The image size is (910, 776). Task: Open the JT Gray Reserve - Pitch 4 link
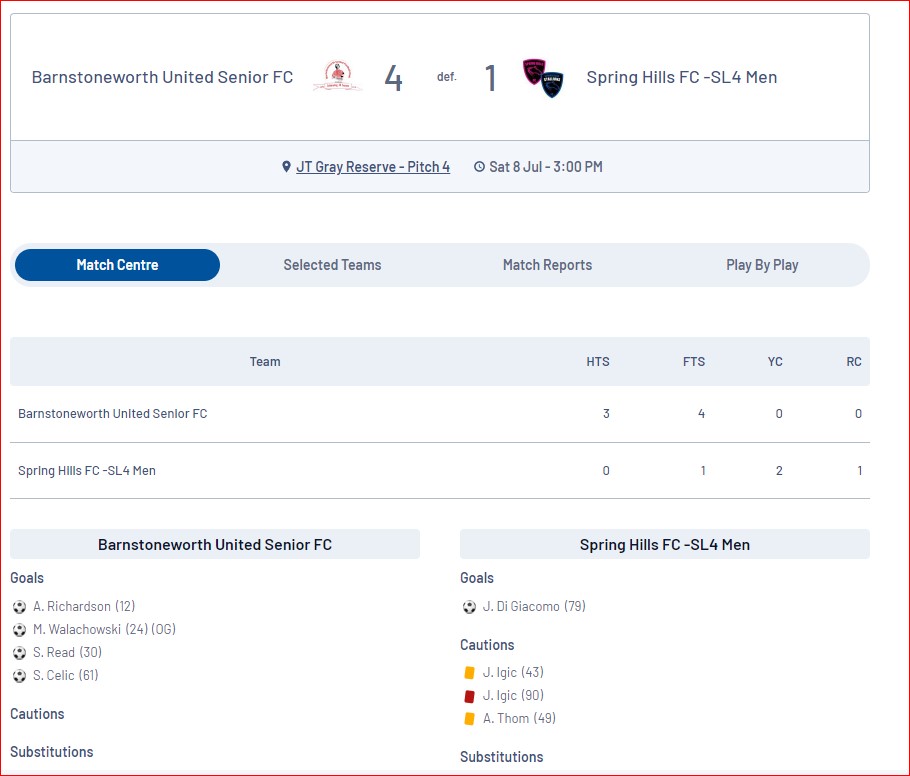tap(373, 167)
